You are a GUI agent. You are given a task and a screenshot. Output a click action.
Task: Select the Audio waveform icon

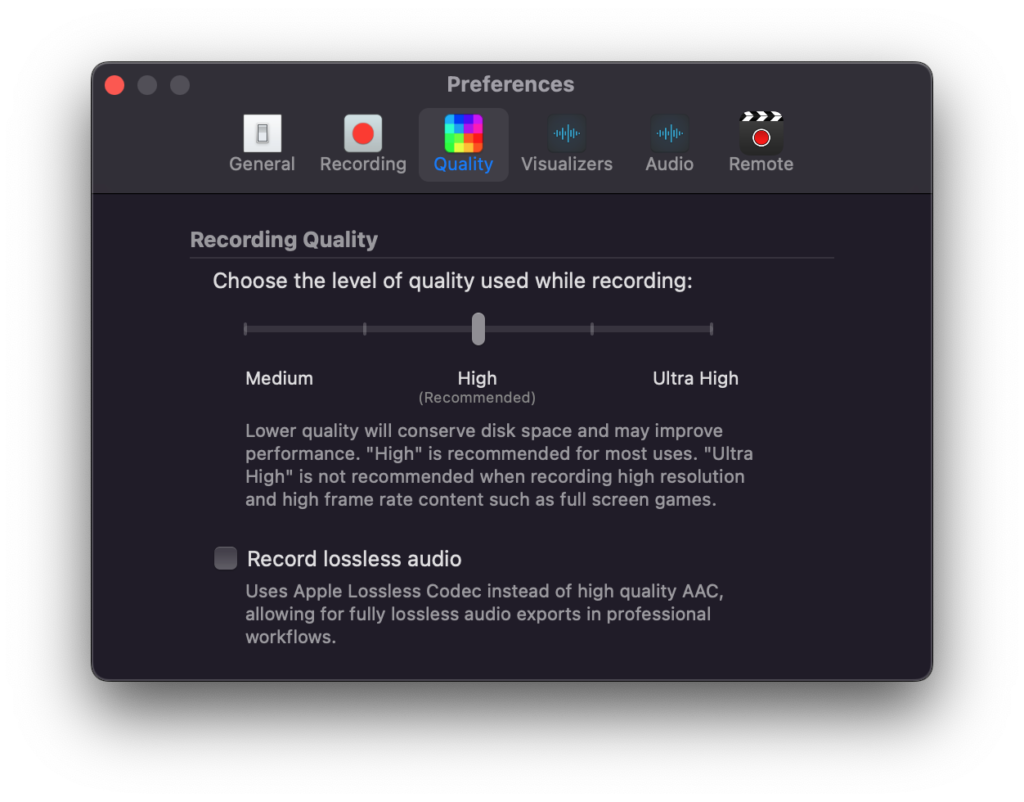(669, 133)
